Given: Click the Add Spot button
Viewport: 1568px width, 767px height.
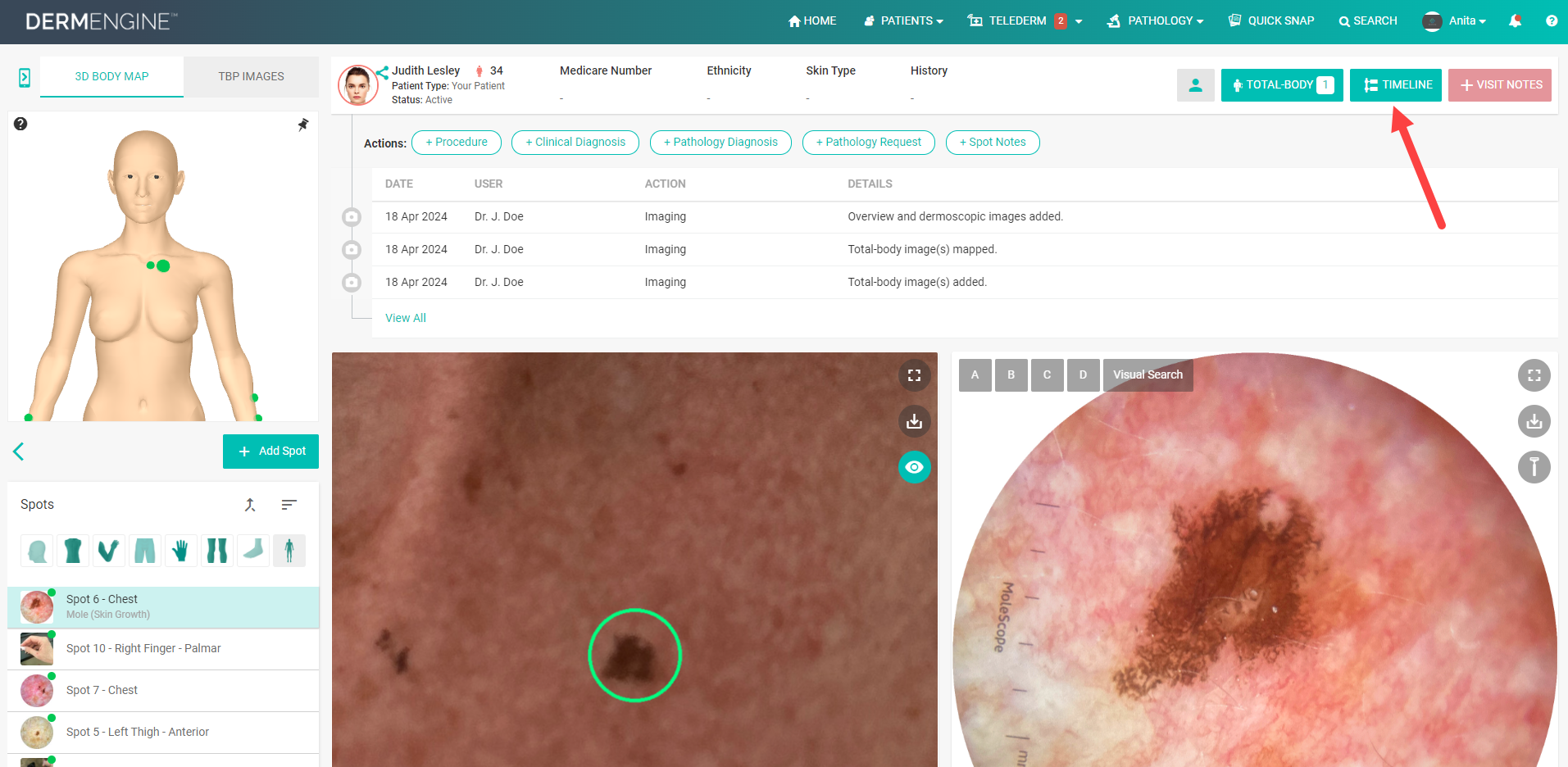Looking at the screenshot, I should pos(270,452).
